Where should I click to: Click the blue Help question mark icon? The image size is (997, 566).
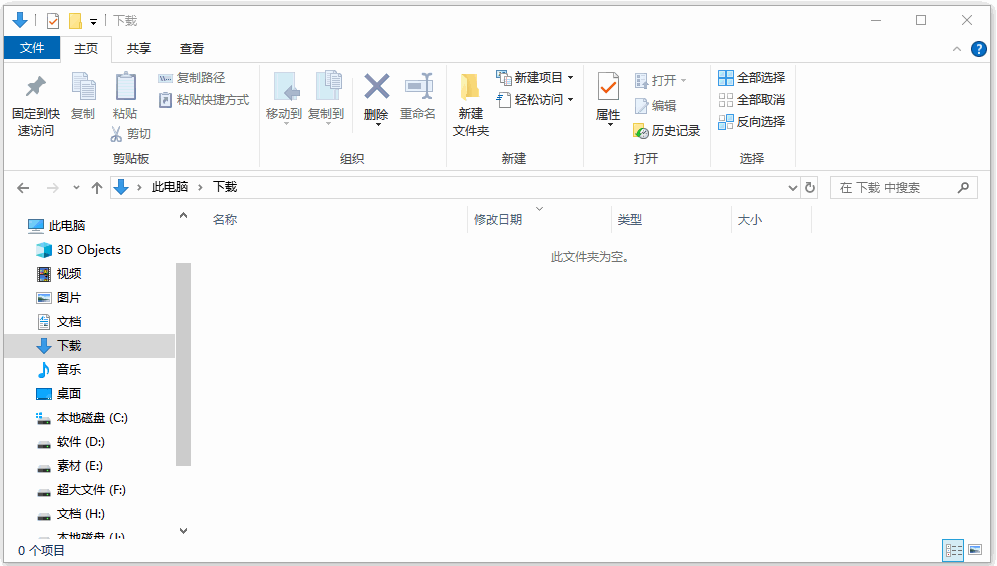(979, 49)
